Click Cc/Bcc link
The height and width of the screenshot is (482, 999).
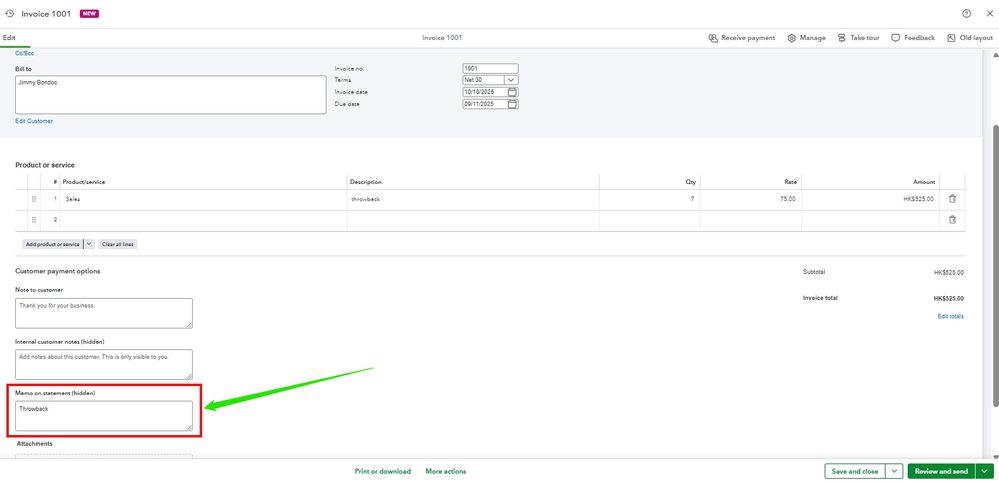tap(25, 53)
